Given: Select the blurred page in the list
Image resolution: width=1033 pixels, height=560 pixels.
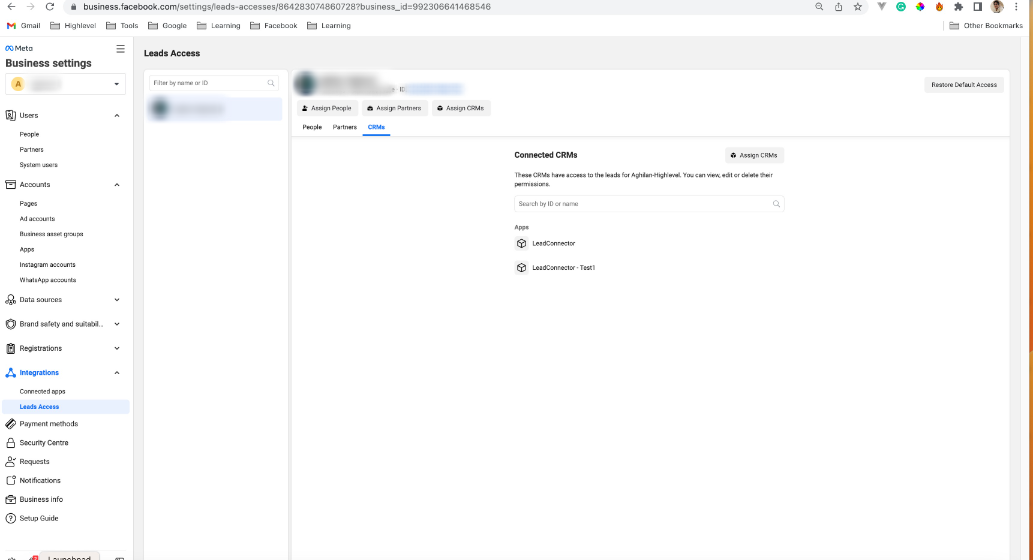Looking at the screenshot, I should click(x=215, y=109).
